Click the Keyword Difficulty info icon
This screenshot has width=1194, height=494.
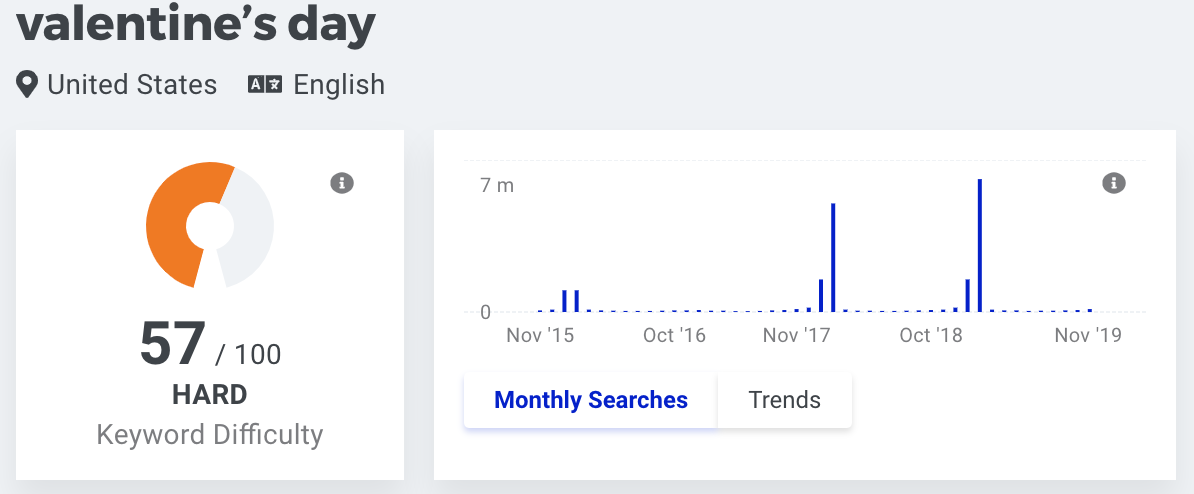click(342, 183)
